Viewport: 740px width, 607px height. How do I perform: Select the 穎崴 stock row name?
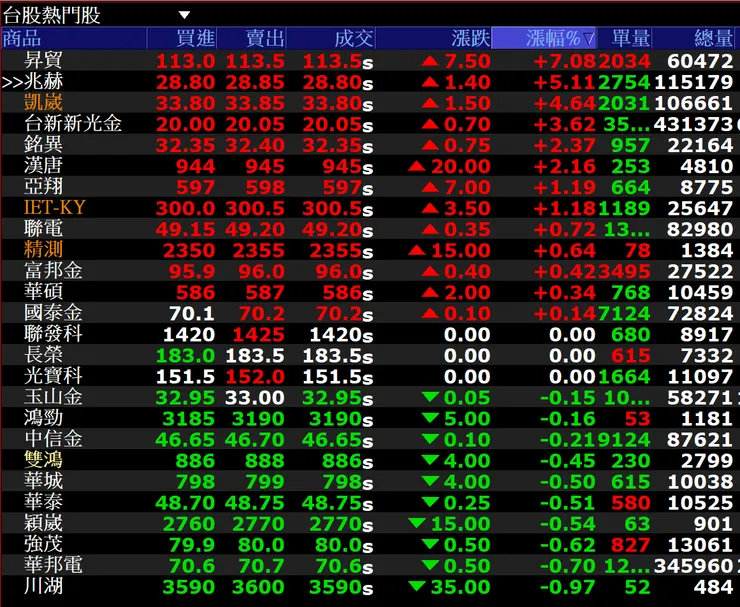coord(43,523)
